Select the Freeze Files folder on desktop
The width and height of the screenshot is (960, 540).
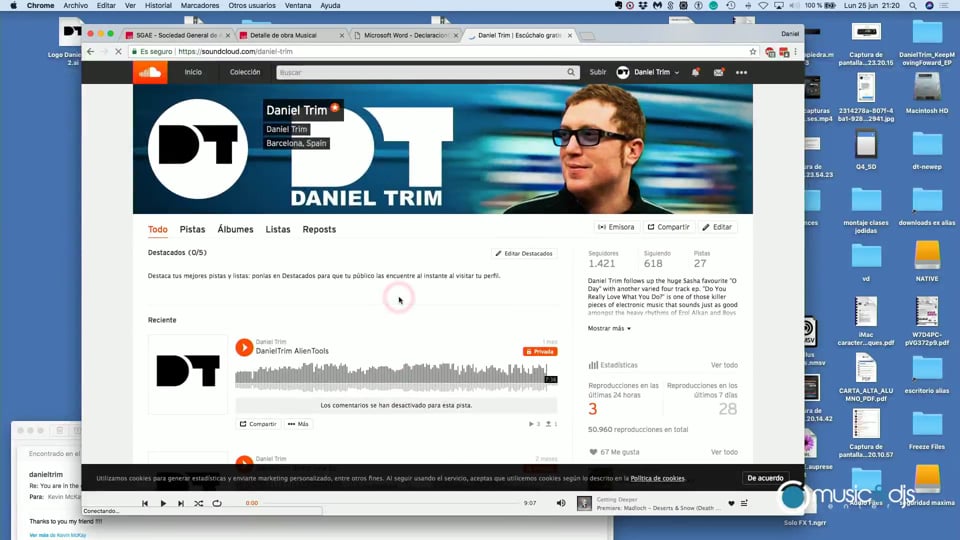coord(927,429)
